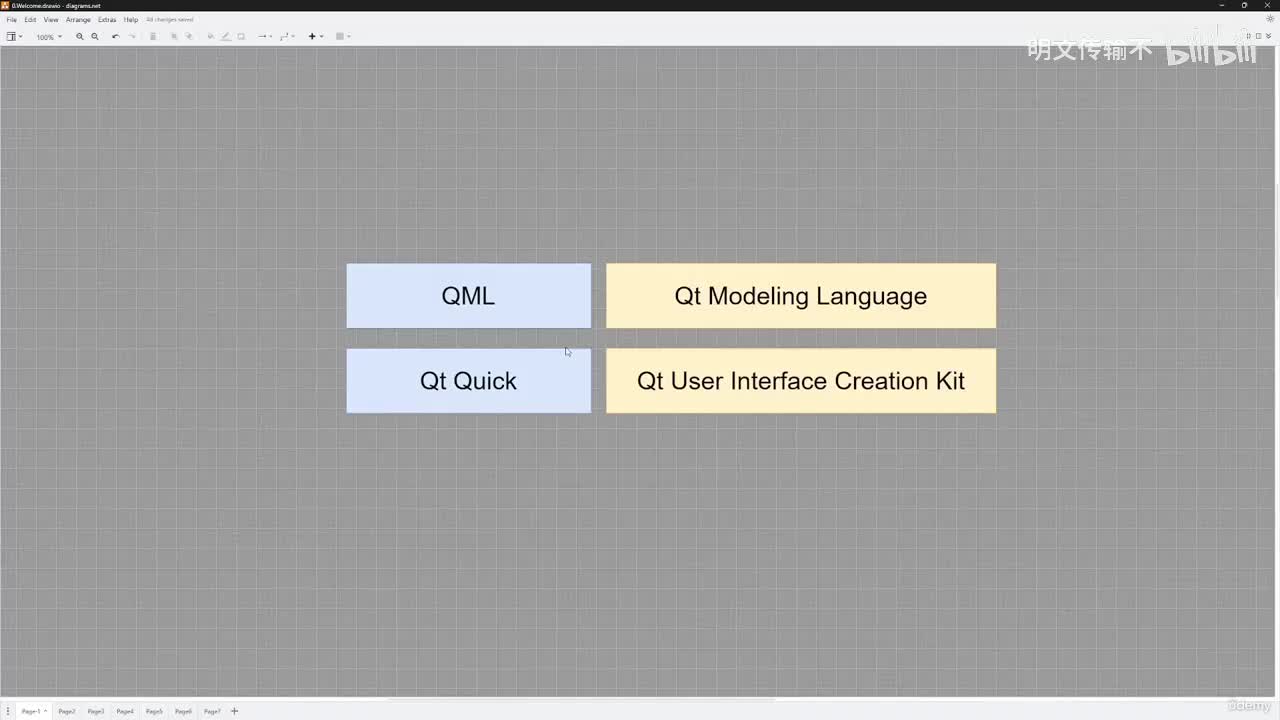Toggle the Format panel icon

1259,36
